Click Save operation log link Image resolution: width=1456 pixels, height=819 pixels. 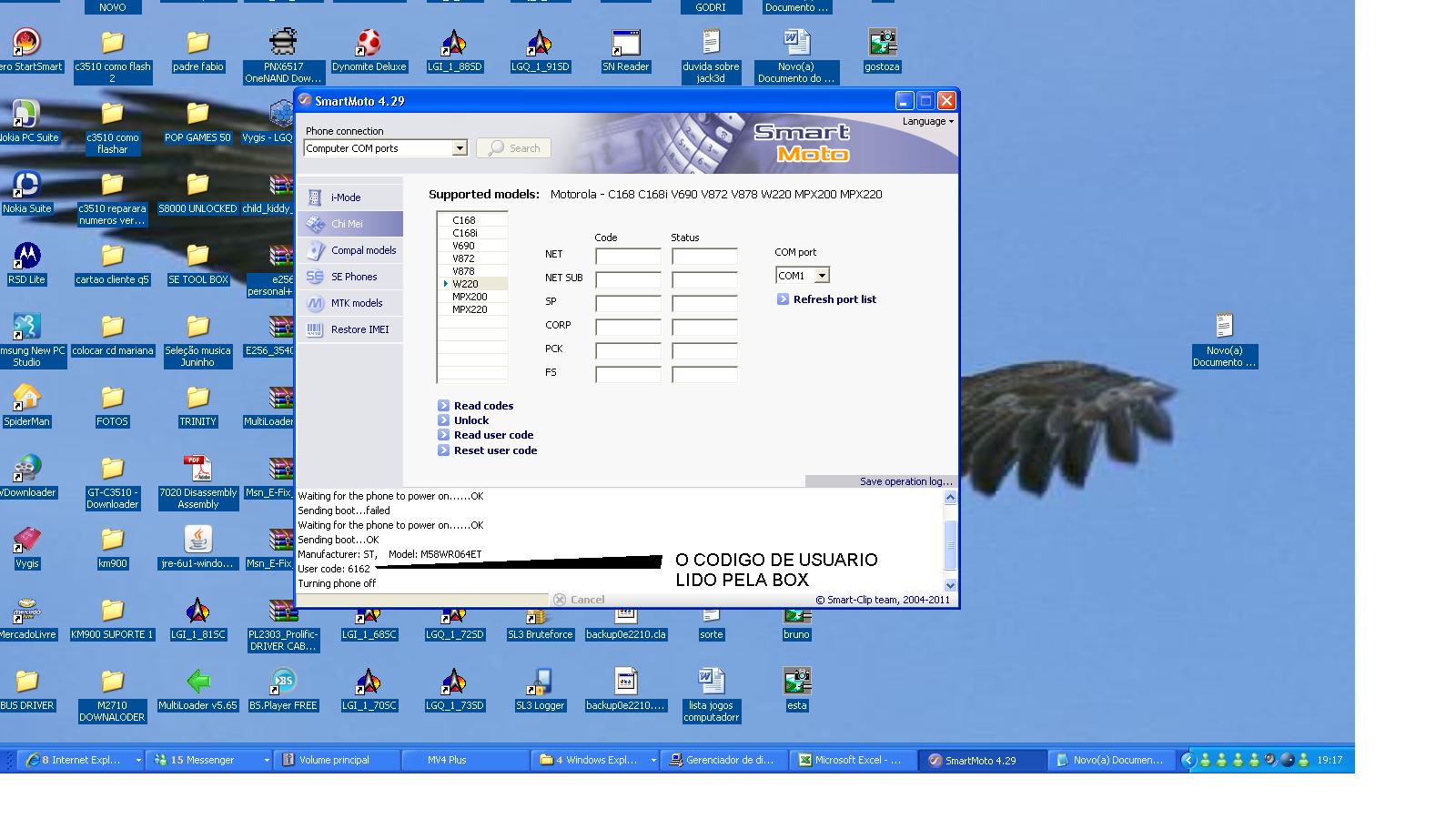(905, 481)
